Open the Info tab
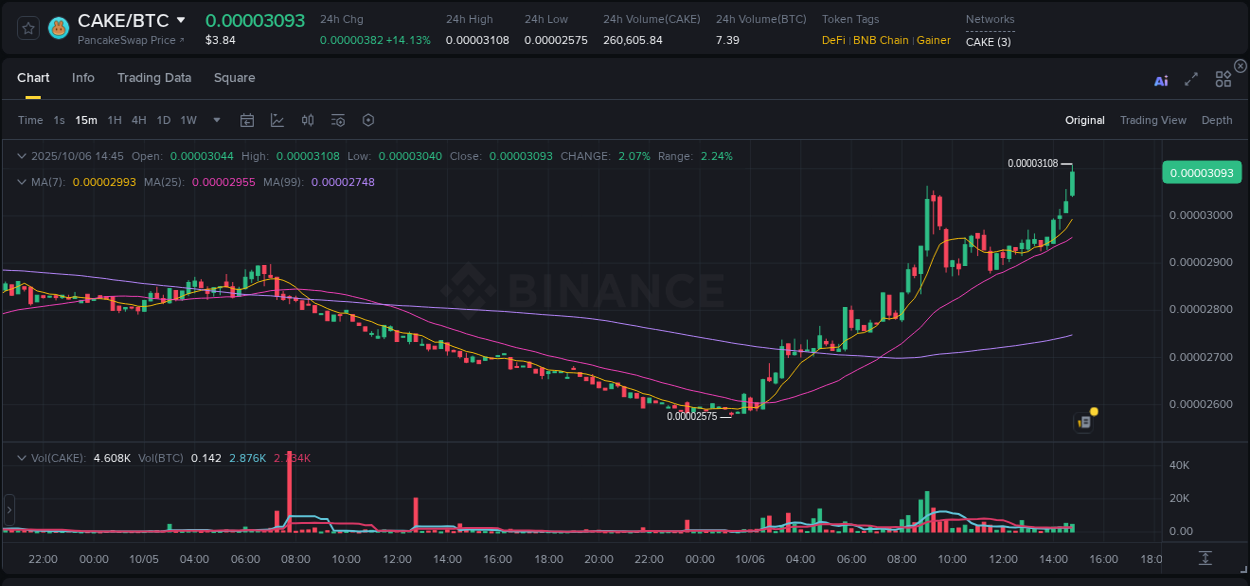 tap(83, 78)
